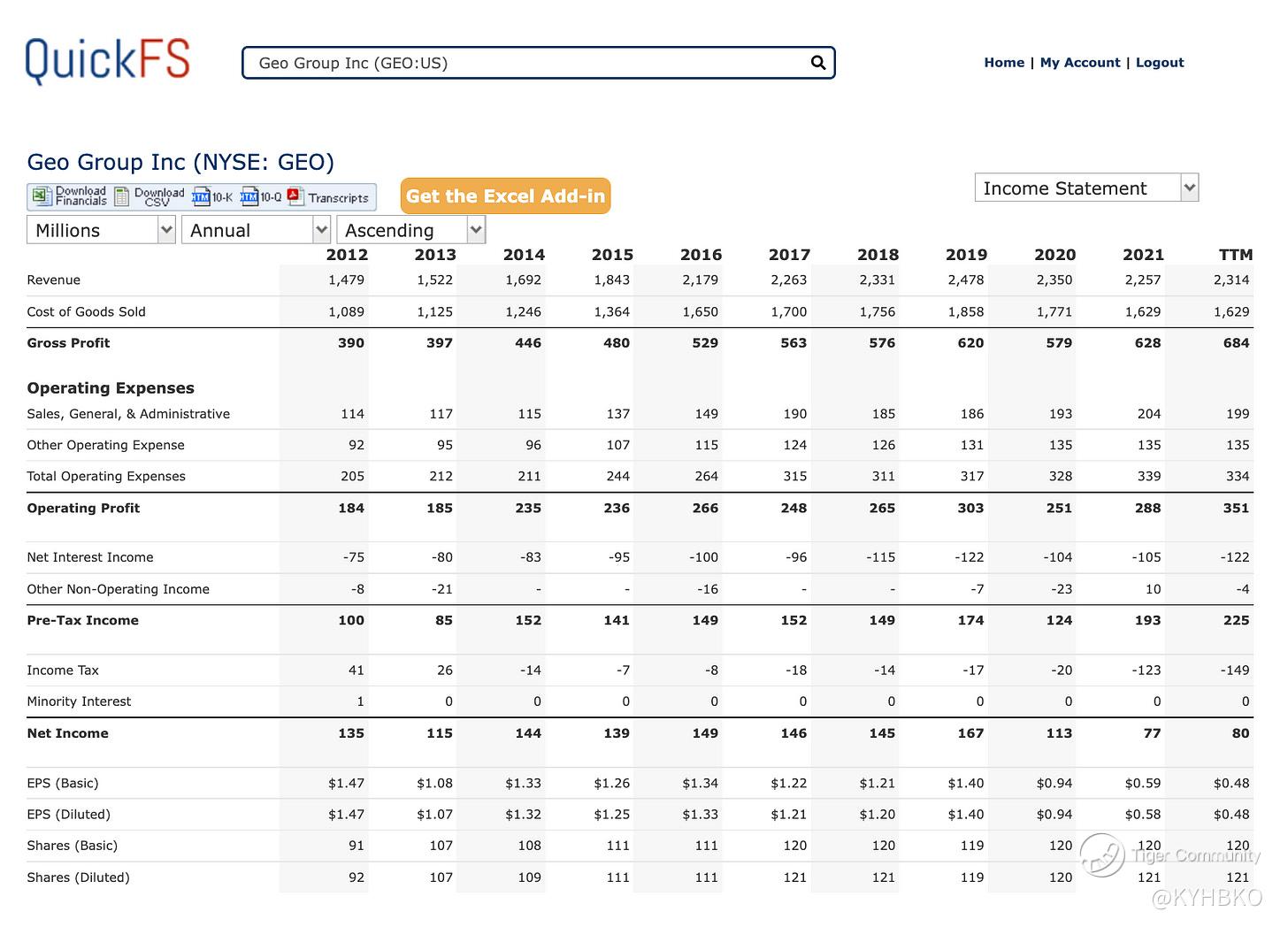Open the Transcripts PDF icon
This screenshot has width=1288, height=927.
pyautogui.click(x=295, y=196)
